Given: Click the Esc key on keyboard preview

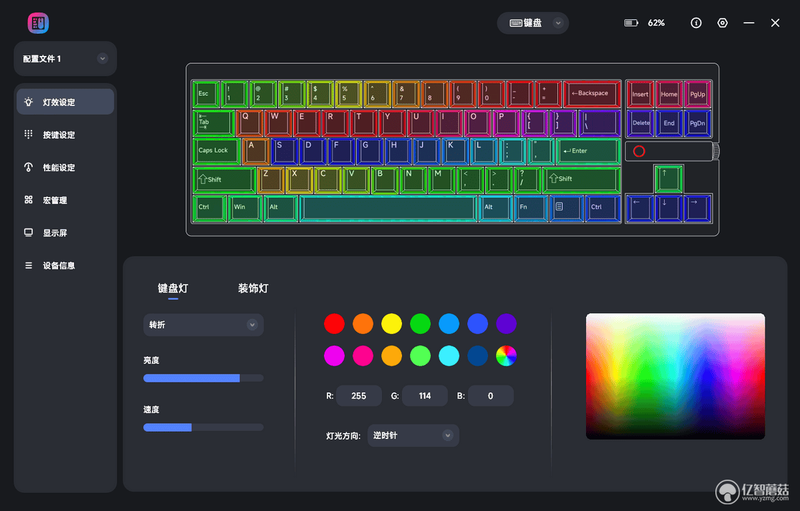Looking at the screenshot, I should click(x=206, y=94).
